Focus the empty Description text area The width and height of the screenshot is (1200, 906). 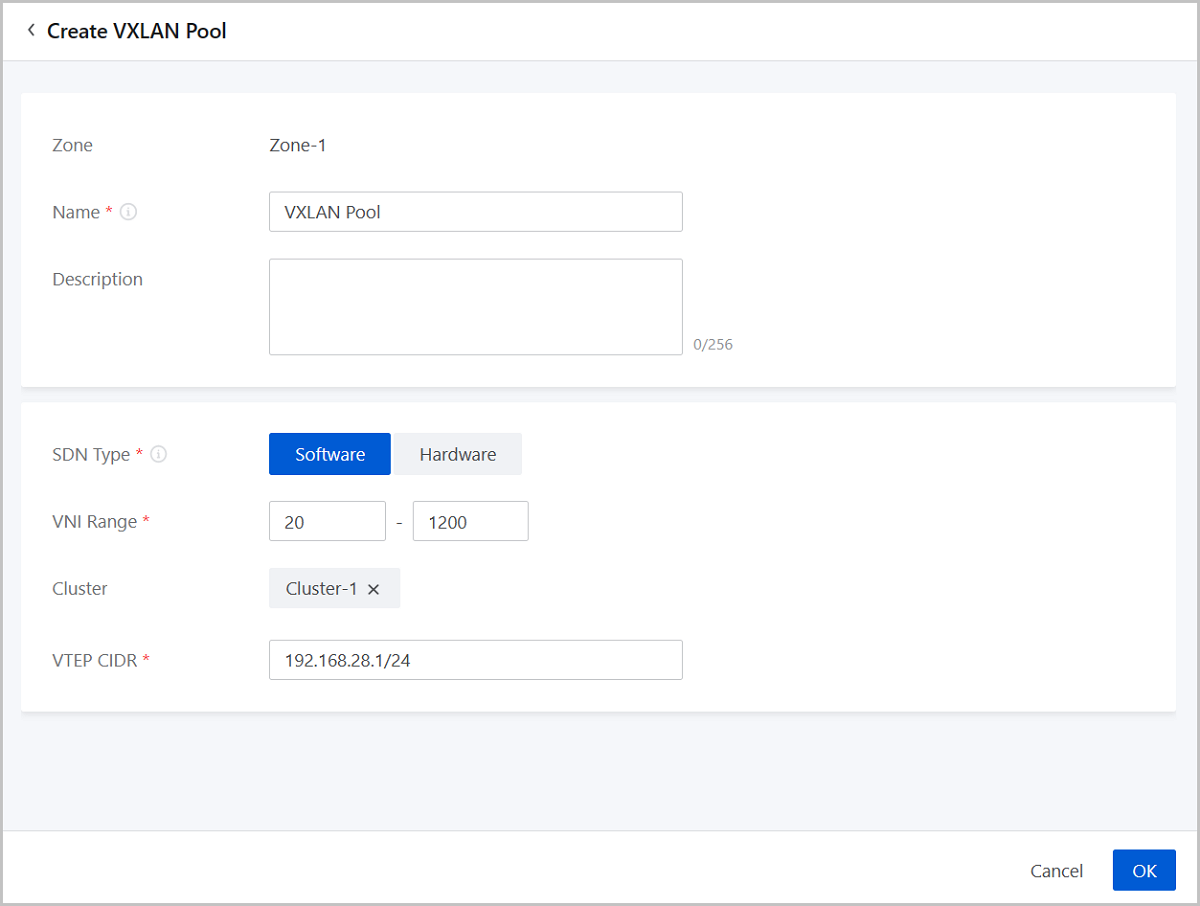pos(475,306)
